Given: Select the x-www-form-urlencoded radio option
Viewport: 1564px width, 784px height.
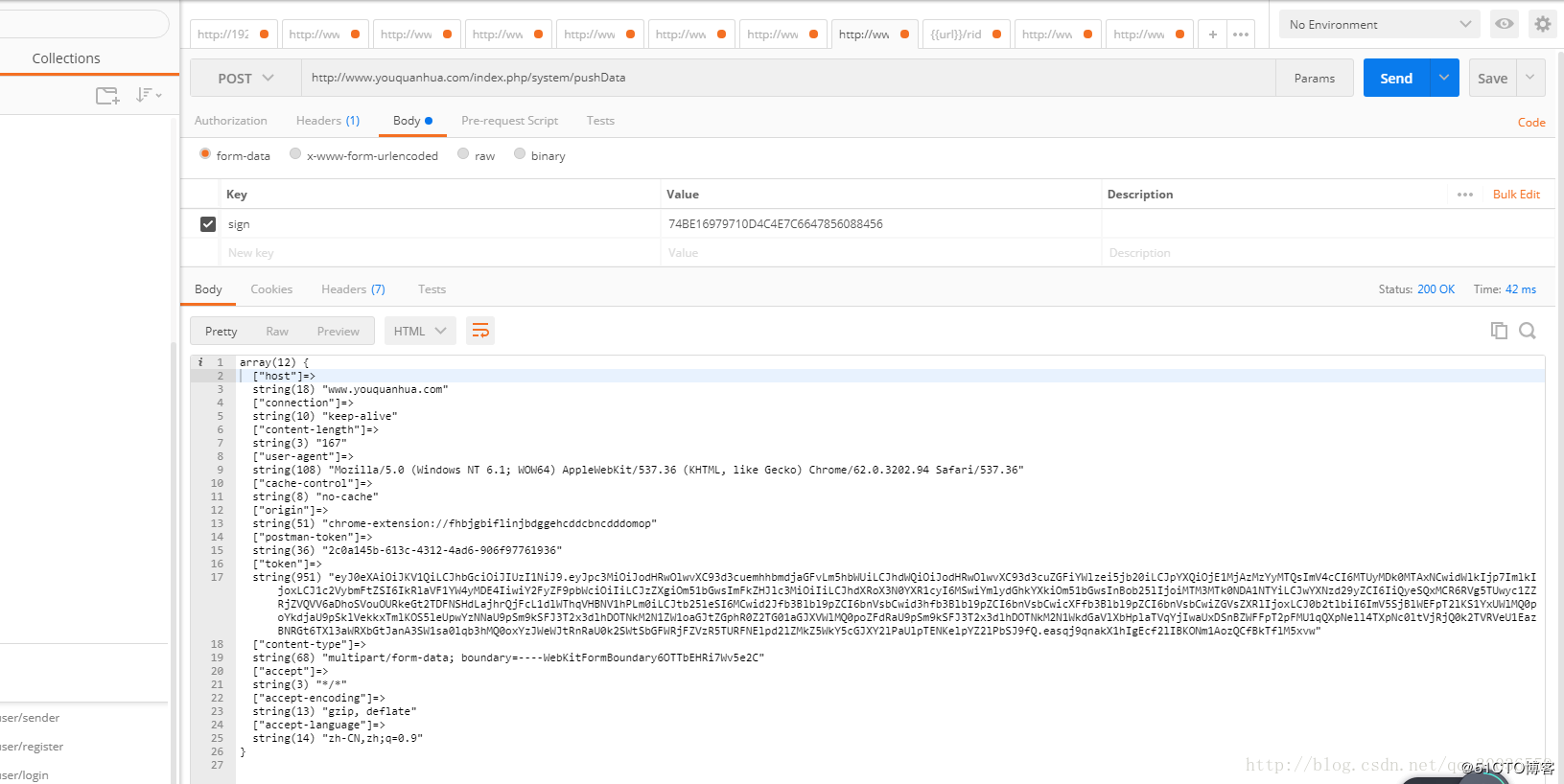Looking at the screenshot, I should click(x=295, y=154).
